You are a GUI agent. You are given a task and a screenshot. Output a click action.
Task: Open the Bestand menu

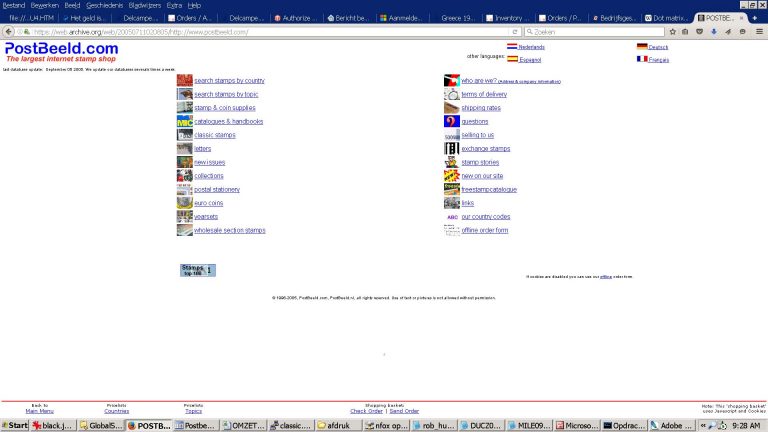click(x=14, y=5)
